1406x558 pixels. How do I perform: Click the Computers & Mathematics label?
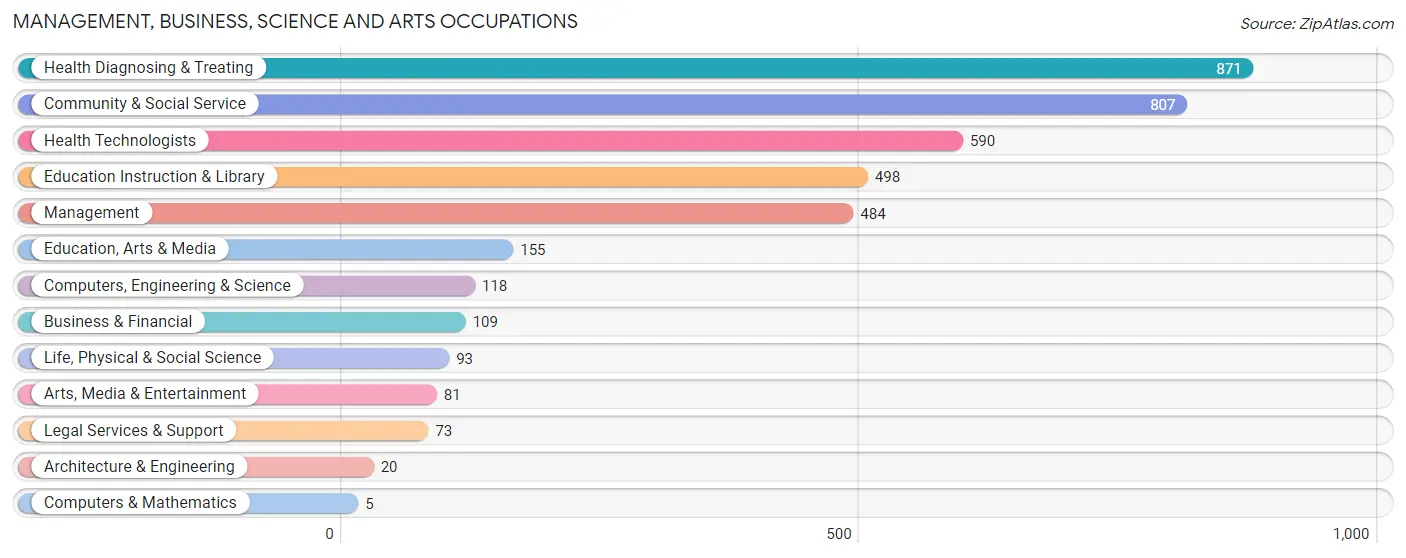click(140, 503)
